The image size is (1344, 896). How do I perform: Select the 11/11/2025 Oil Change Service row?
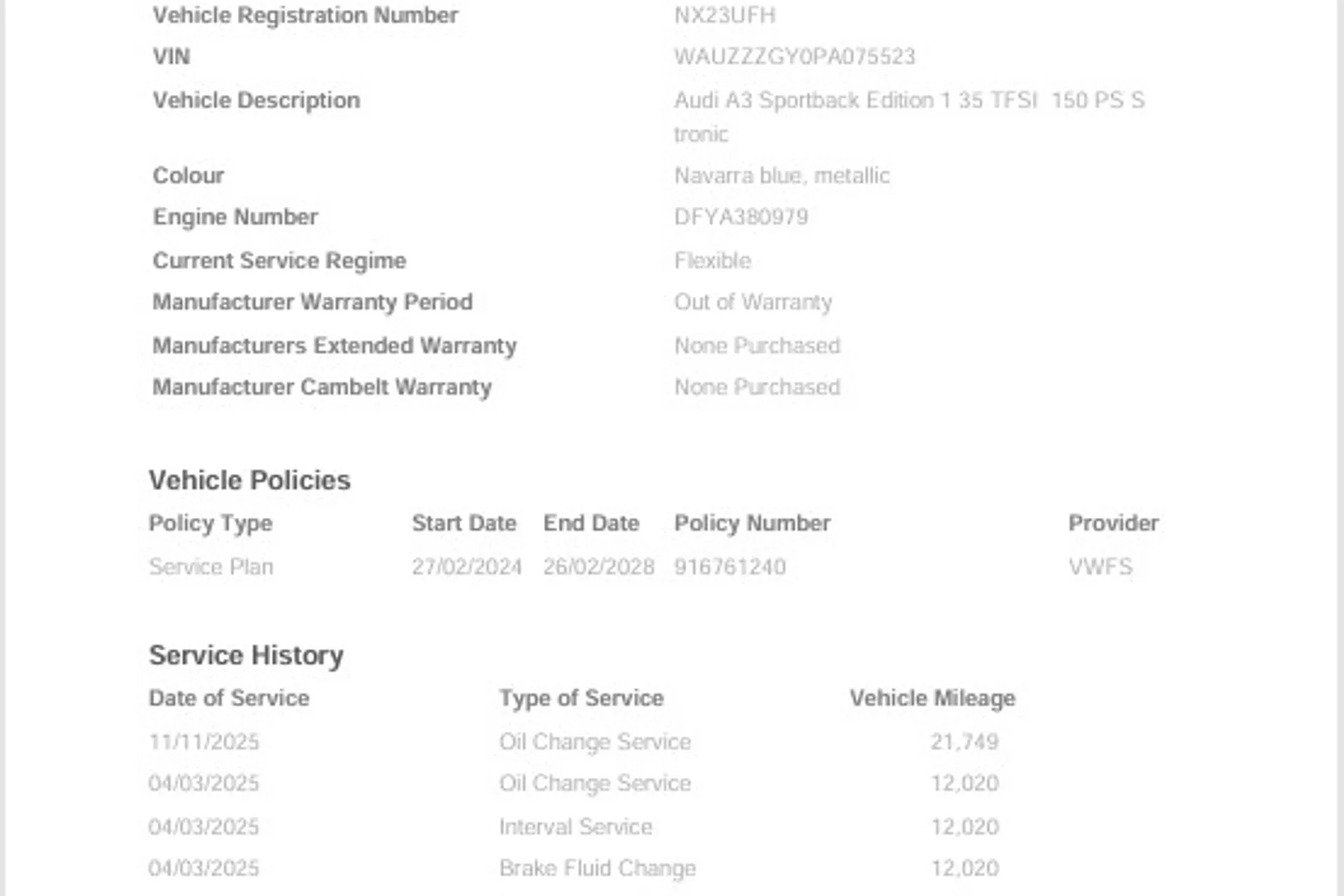574,742
